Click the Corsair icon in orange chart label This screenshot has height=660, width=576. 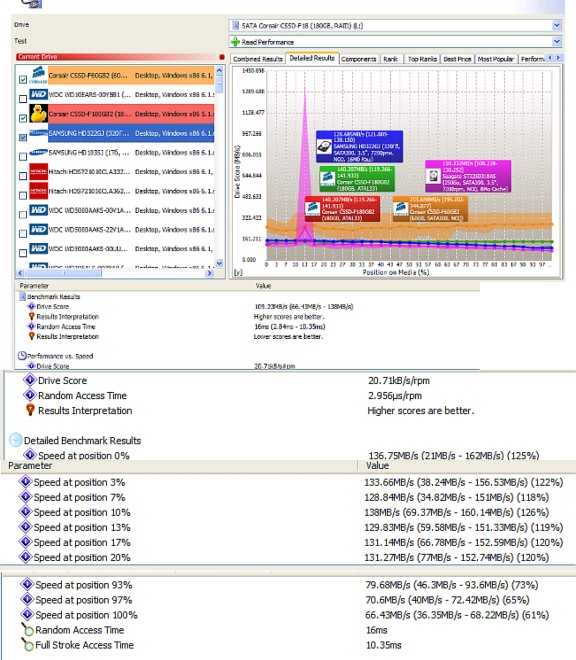click(x=401, y=208)
